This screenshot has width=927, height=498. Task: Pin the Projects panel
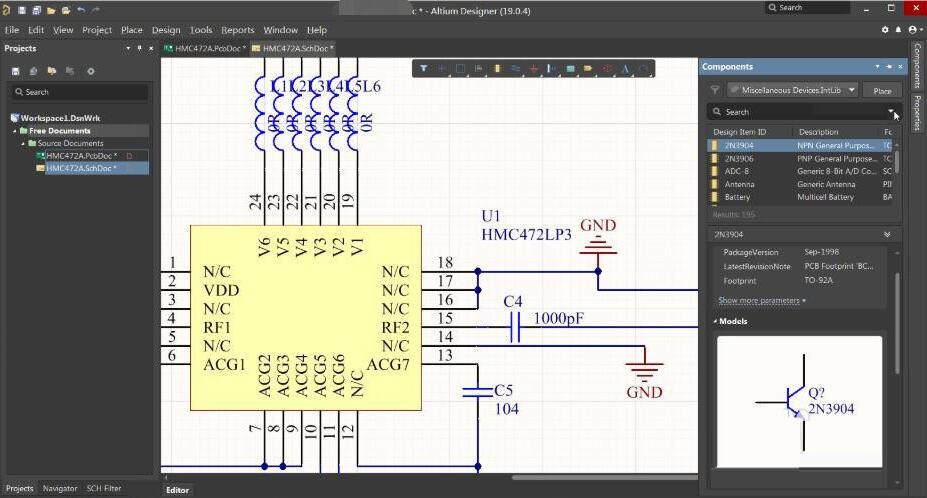point(140,48)
